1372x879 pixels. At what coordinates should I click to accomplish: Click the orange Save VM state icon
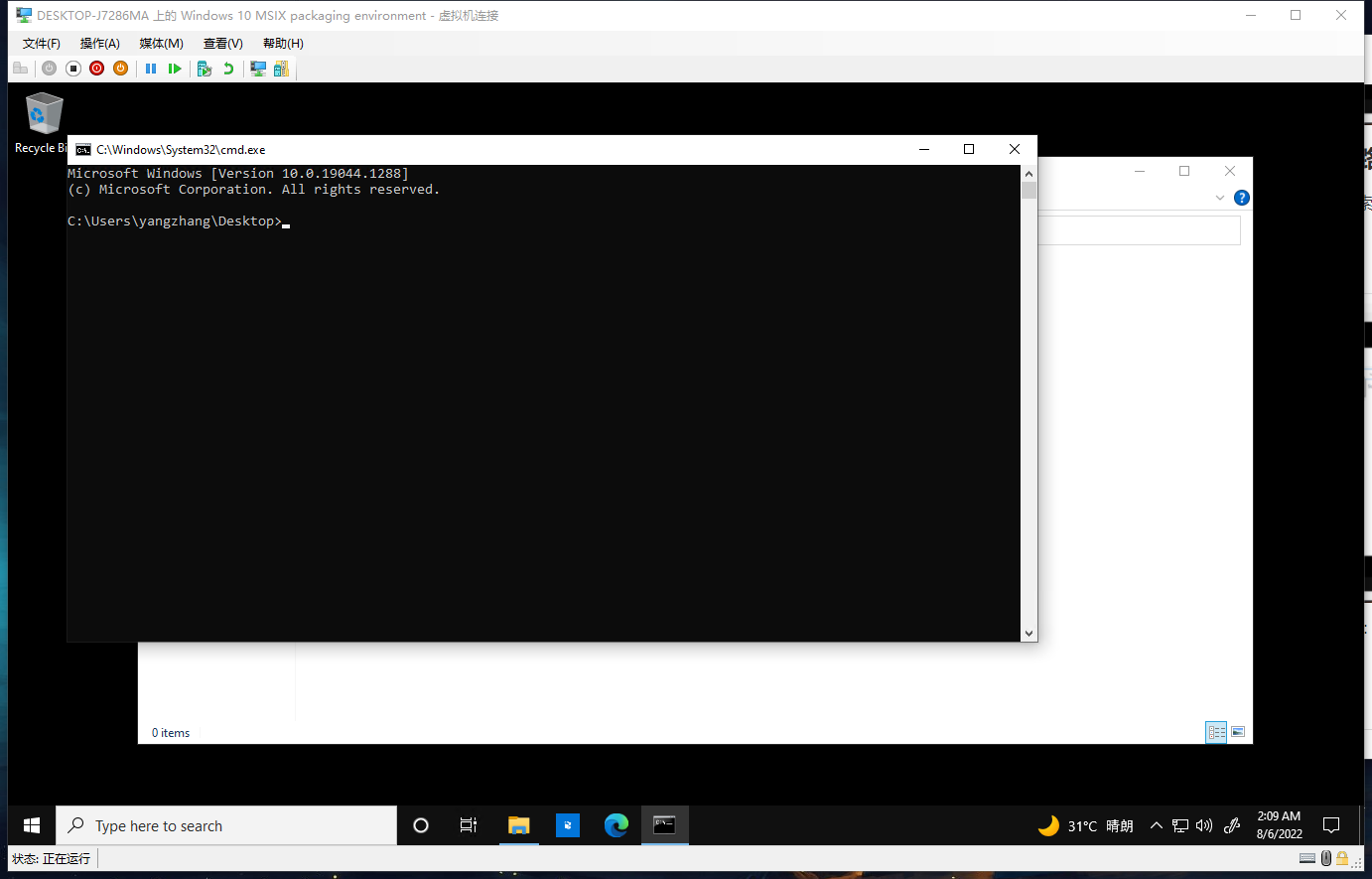[120, 69]
